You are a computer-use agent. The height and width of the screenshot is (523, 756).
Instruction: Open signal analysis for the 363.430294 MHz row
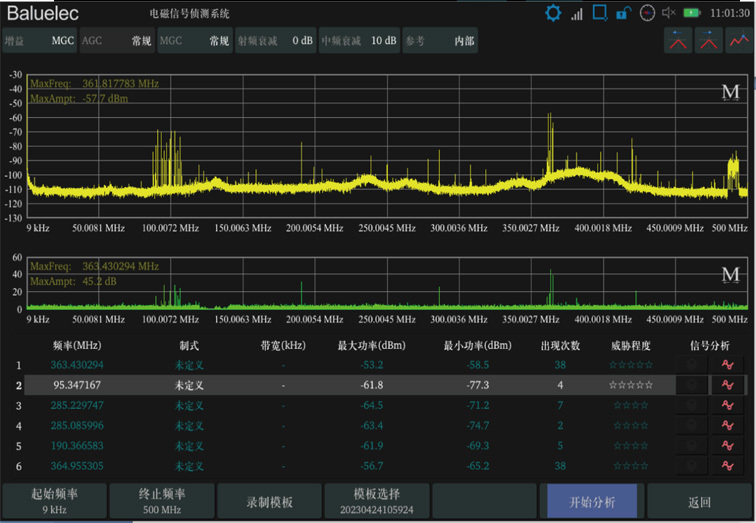pyautogui.click(x=727, y=365)
